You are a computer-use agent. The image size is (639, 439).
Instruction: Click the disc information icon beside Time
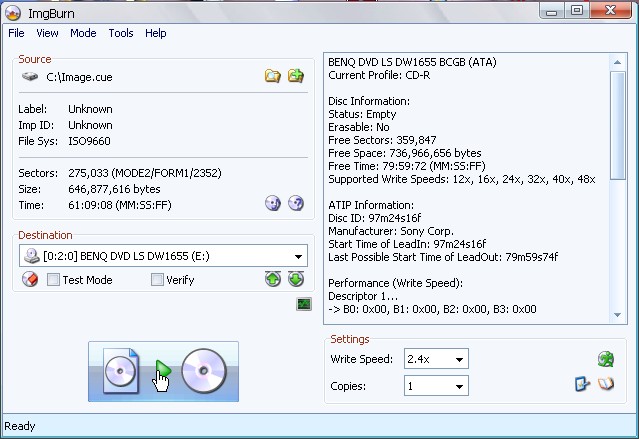273,203
